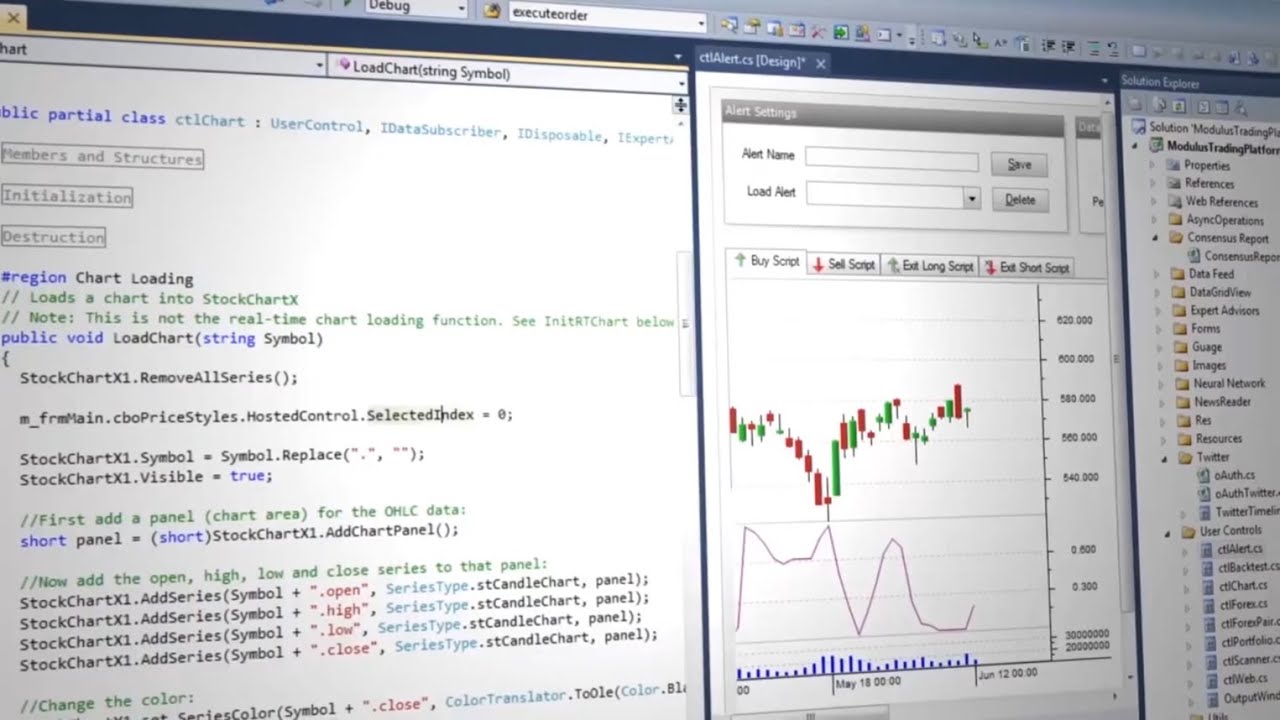Click the solution 'ModulusTradingPlatform' node icon
This screenshot has height=720, width=1280.
[x=1139, y=127]
